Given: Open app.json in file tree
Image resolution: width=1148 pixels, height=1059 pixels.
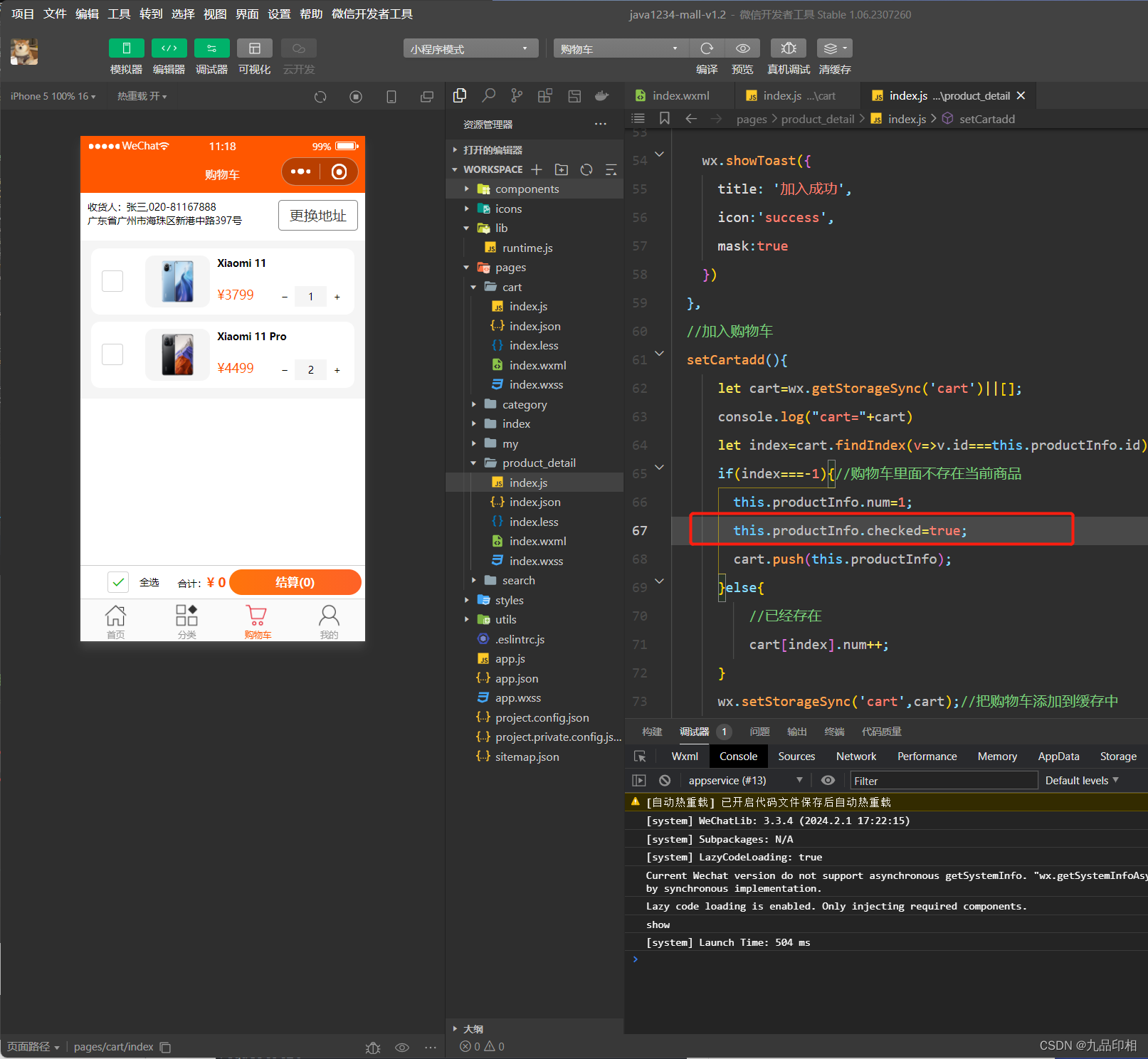Looking at the screenshot, I should click(517, 679).
